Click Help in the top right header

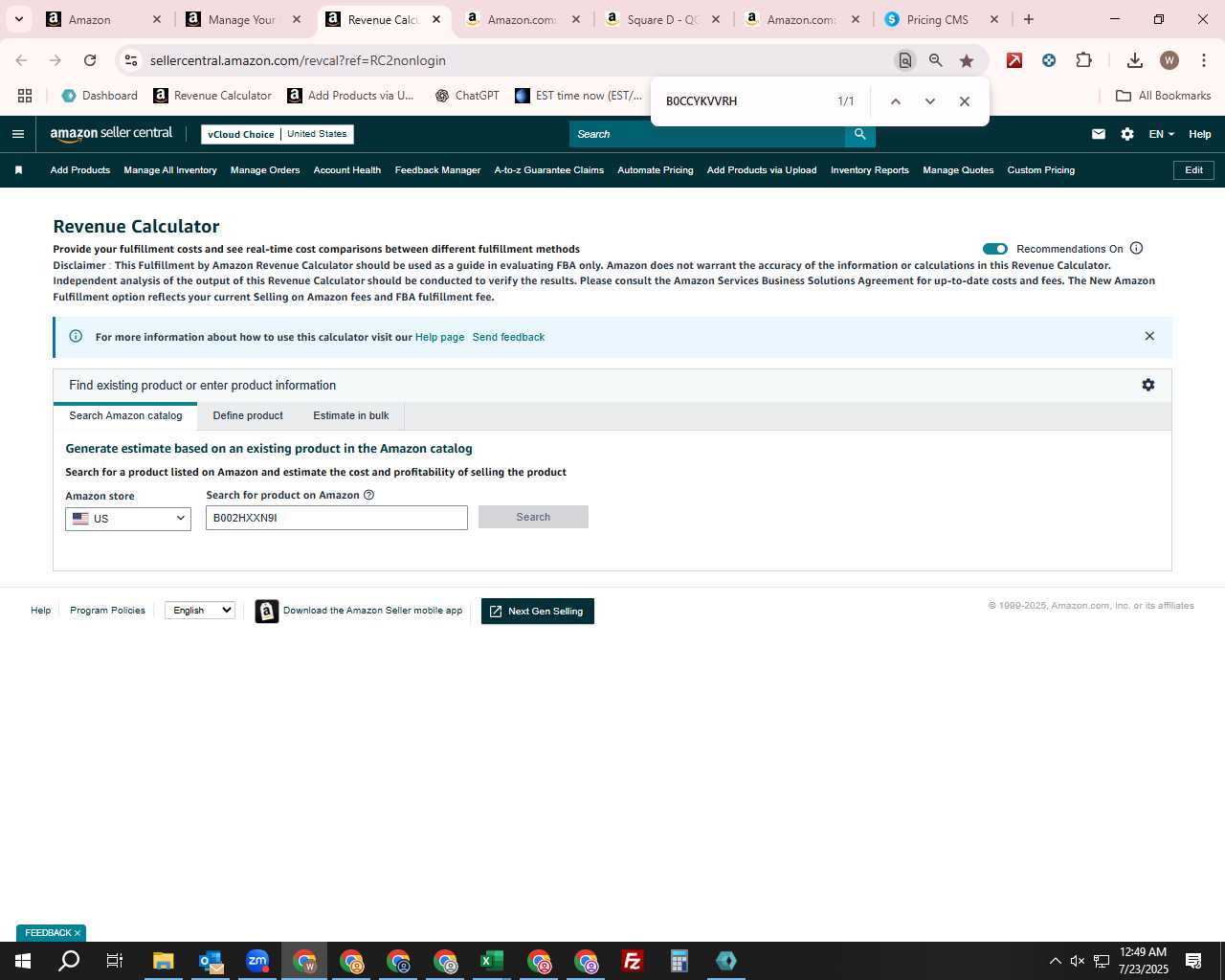(x=1200, y=134)
